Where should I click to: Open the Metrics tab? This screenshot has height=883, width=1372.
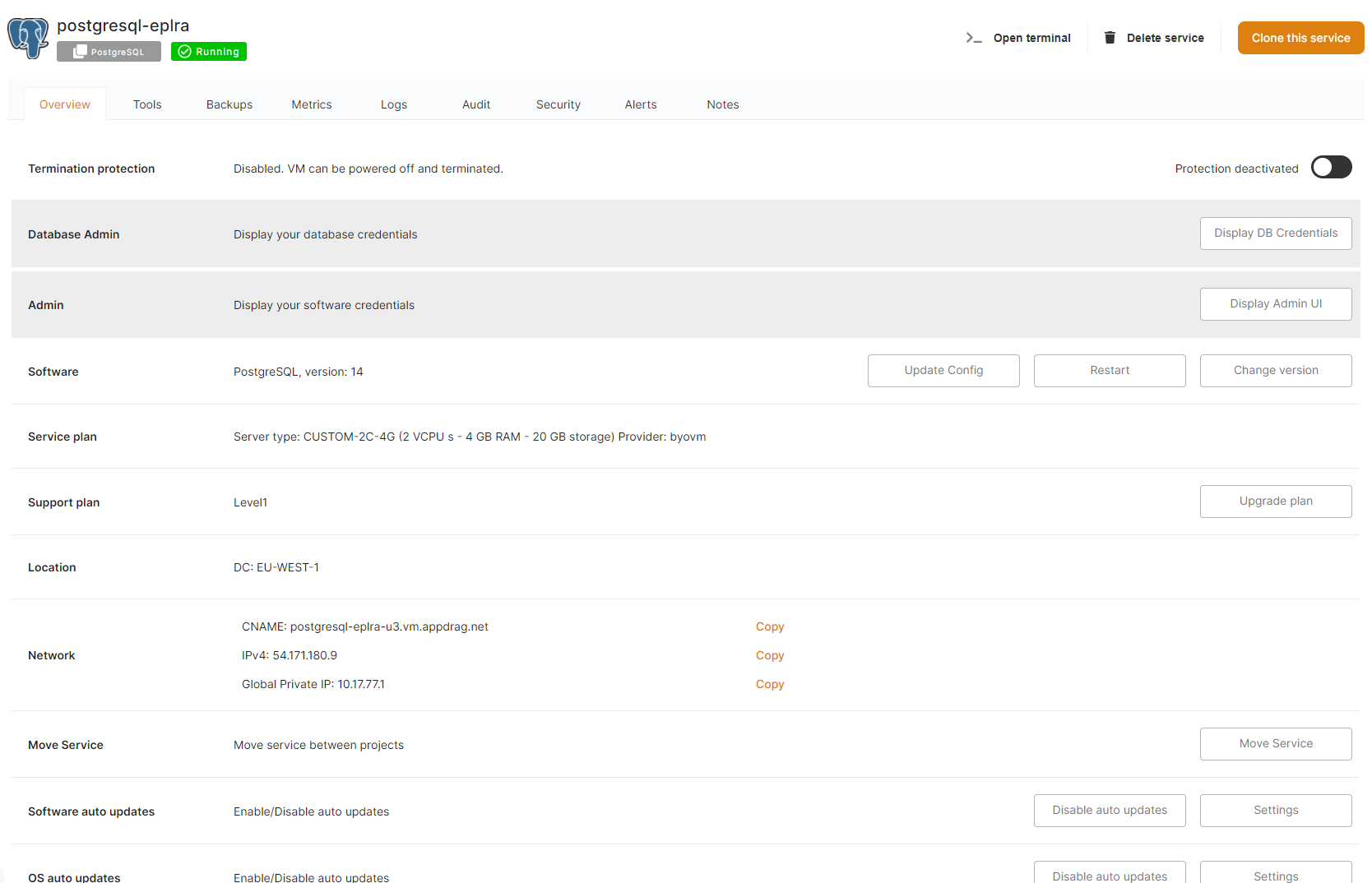312,104
